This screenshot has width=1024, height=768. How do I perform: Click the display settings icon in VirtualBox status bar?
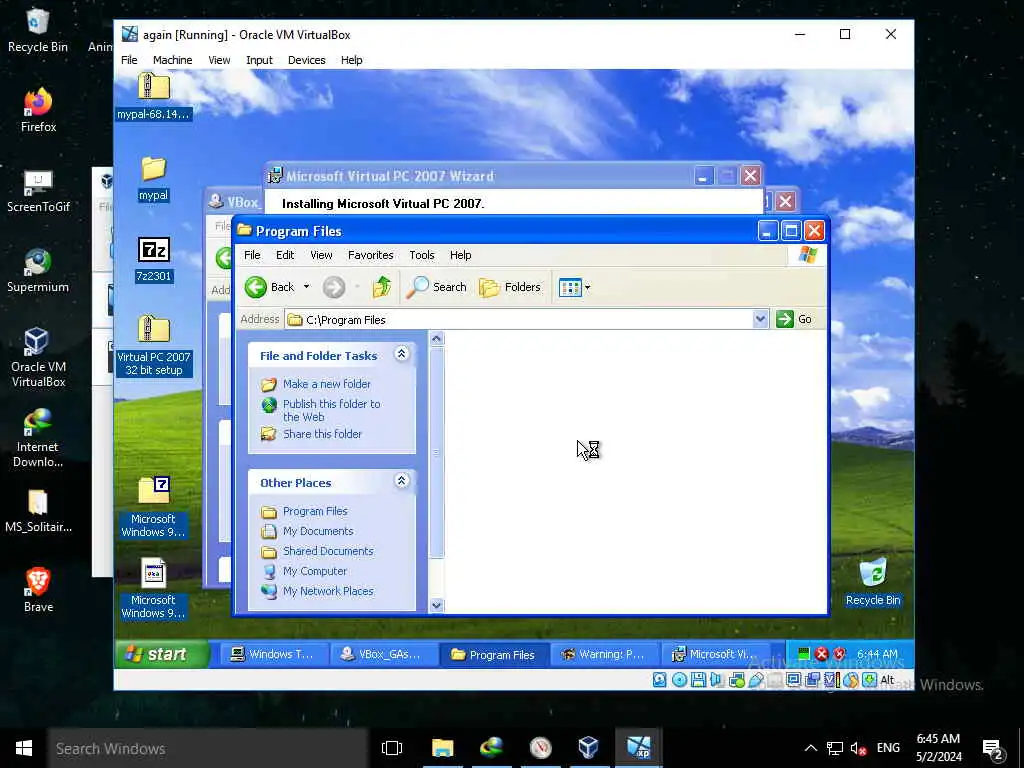pyautogui.click(x=793, y=680)
